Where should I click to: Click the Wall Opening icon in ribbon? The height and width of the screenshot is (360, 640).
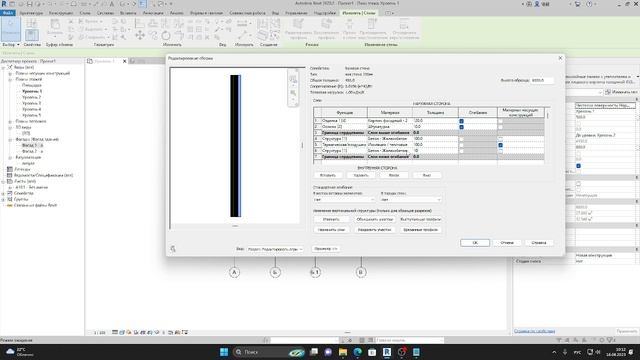click(x=349, y=25)
